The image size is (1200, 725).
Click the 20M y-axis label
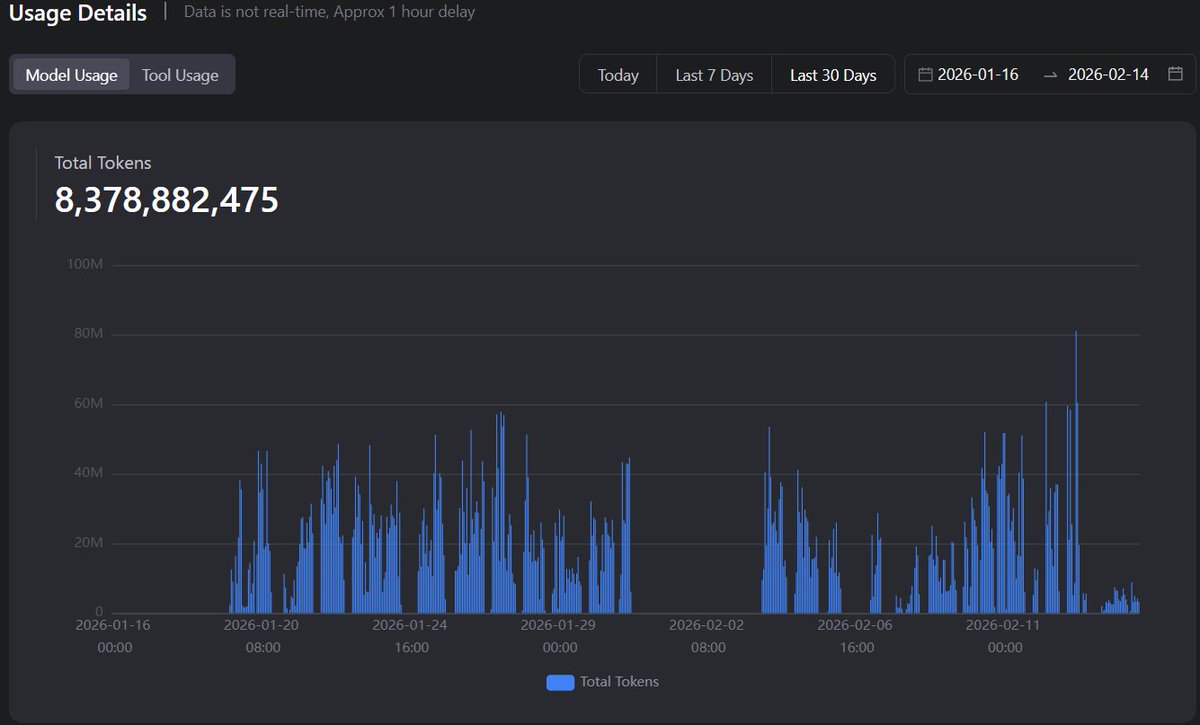coord(88,542)
